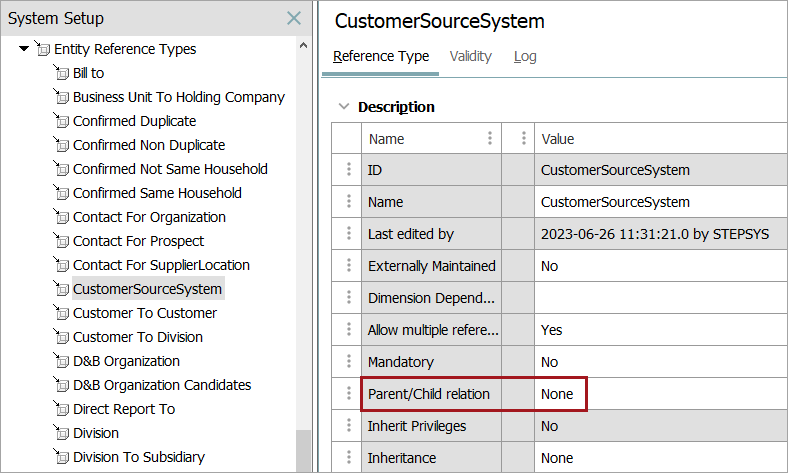Select Bill to in the tree
Viewport: 788px width, 473px height.
88,73
